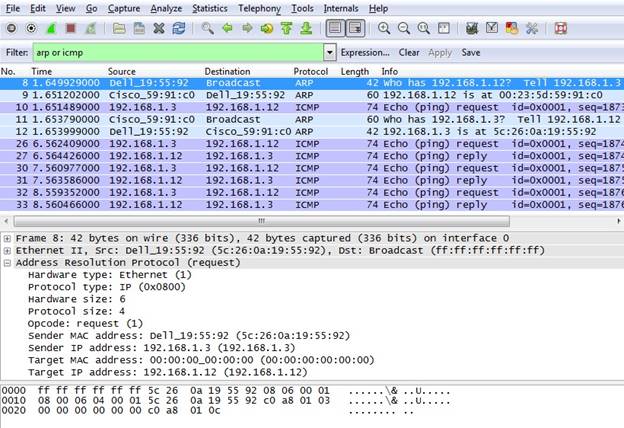Image resolution: width=624 pixels, height=428 pixels.
Task: Sort by the Source column header
Action: click(122, 72)
